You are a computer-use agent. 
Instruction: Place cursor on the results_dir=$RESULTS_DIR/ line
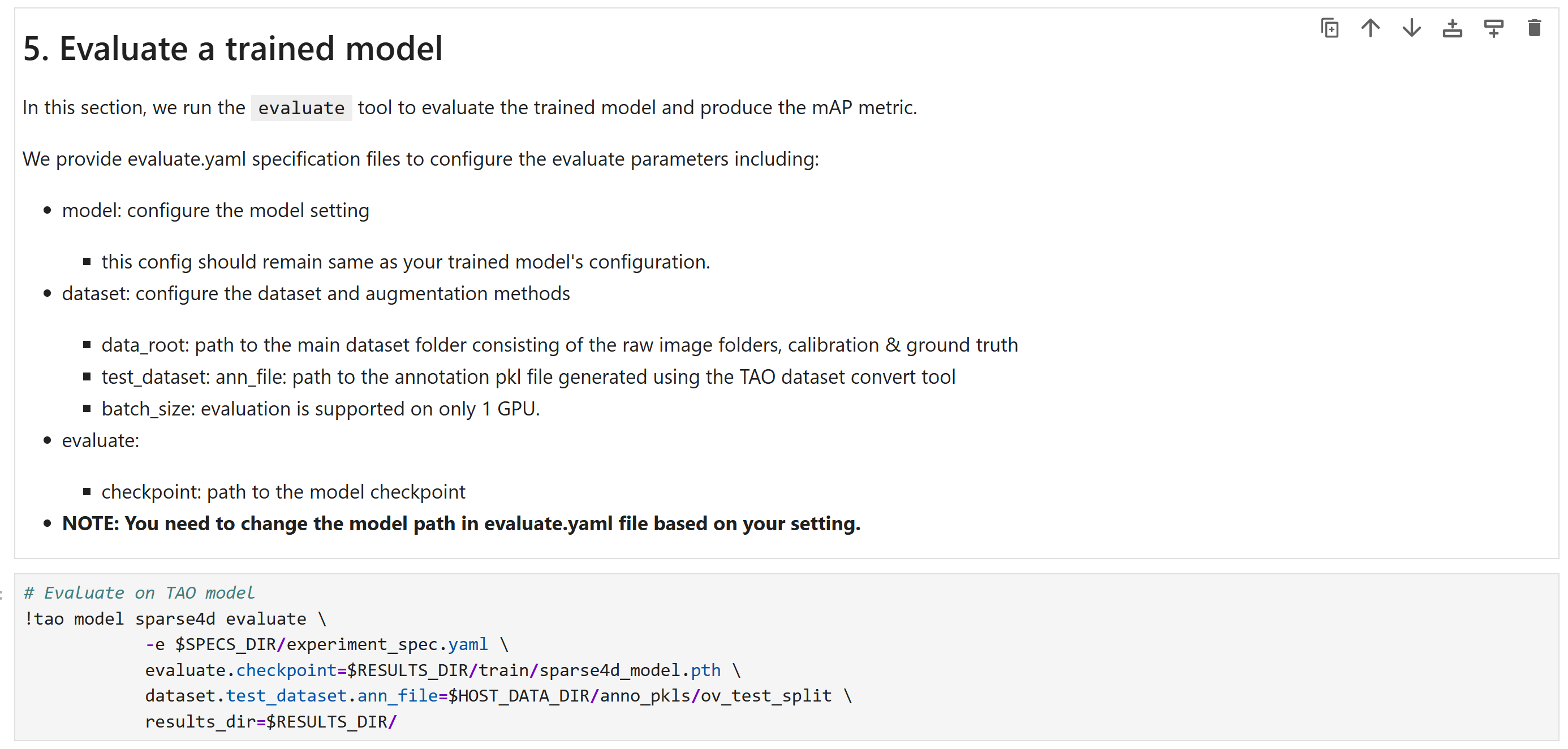click(x=270, y=722)
